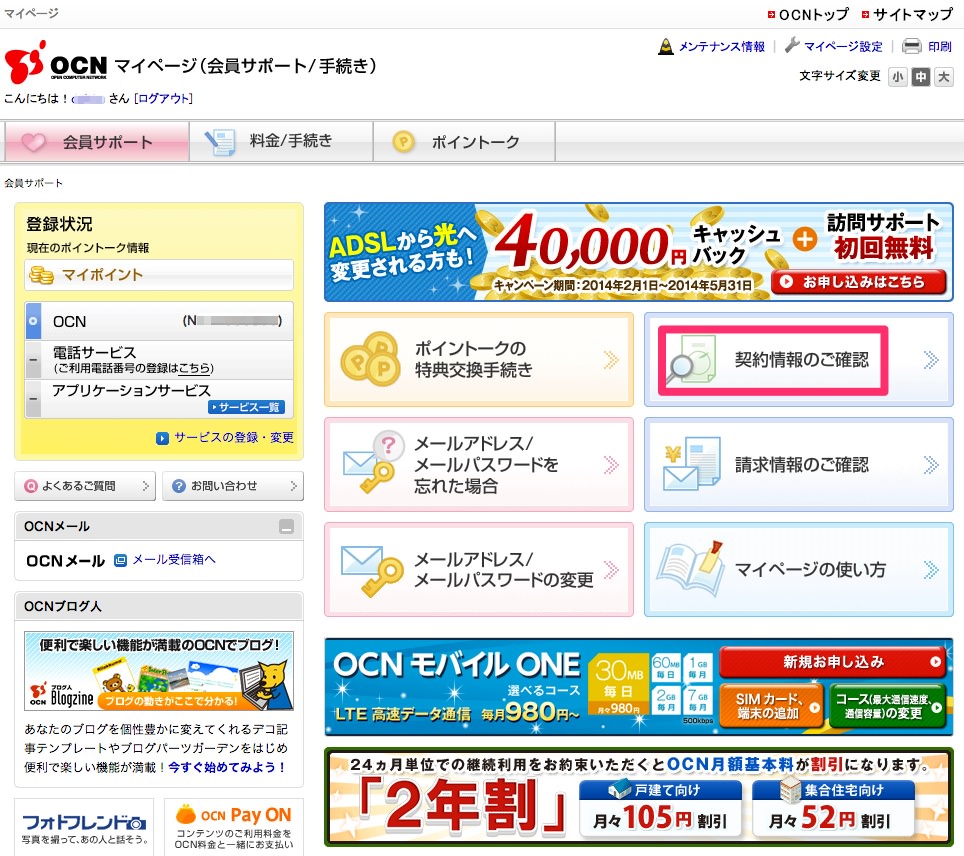
Task: Click the envelope key icon for パスワードの変更
Action: coord(372,571)
